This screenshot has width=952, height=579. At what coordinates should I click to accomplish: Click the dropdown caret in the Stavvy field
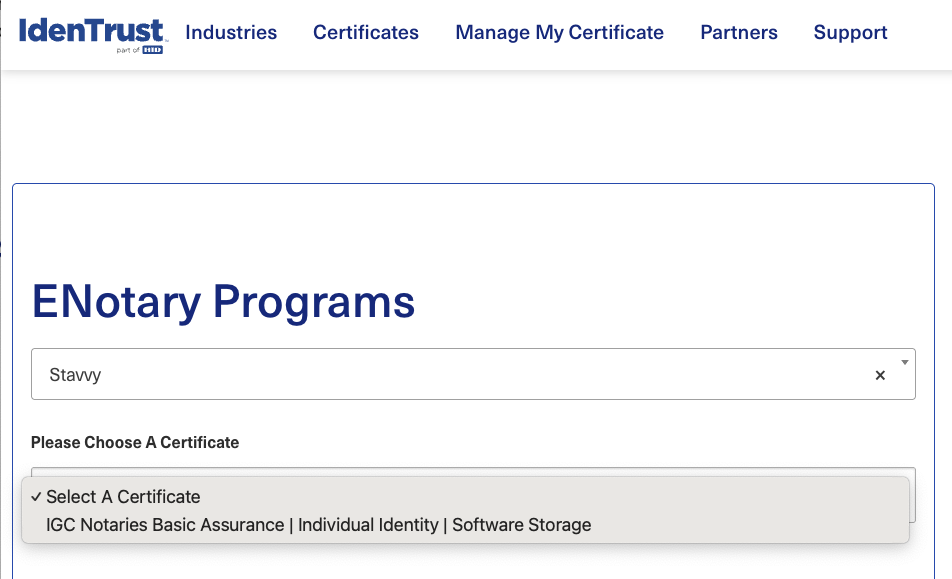point(903,363)
